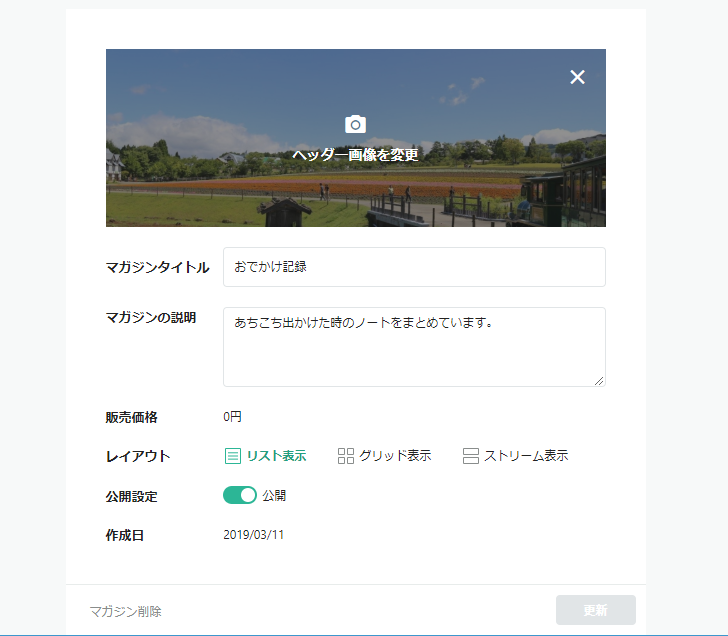Click the レイアウト label
This screenshot has height=636, width=728.
pos(138,456)
